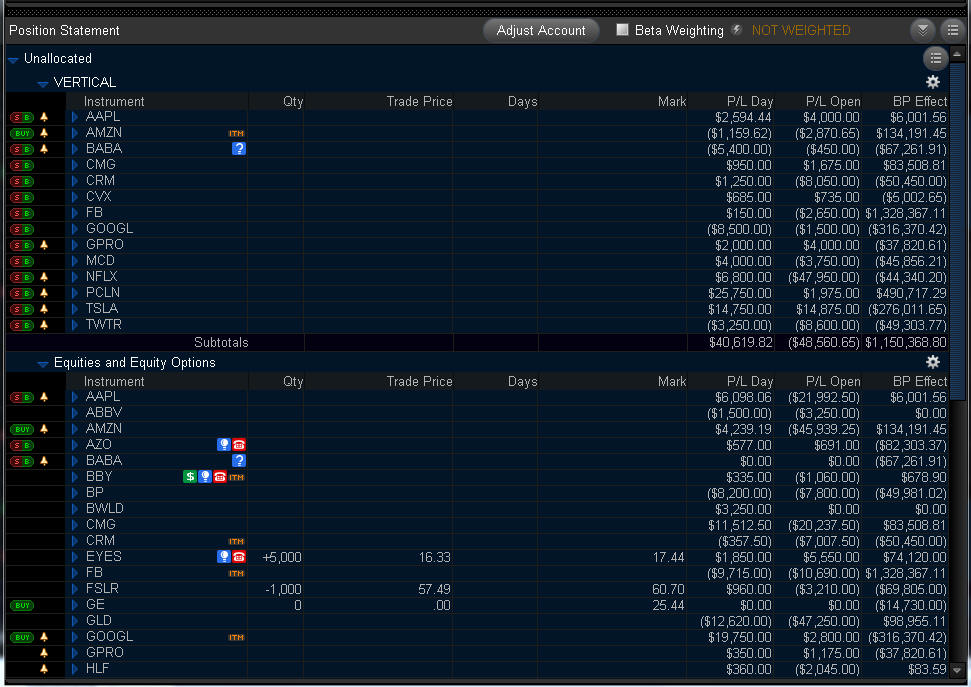Open the Equities and Equity Options gear settings

(x=933, y=362)
